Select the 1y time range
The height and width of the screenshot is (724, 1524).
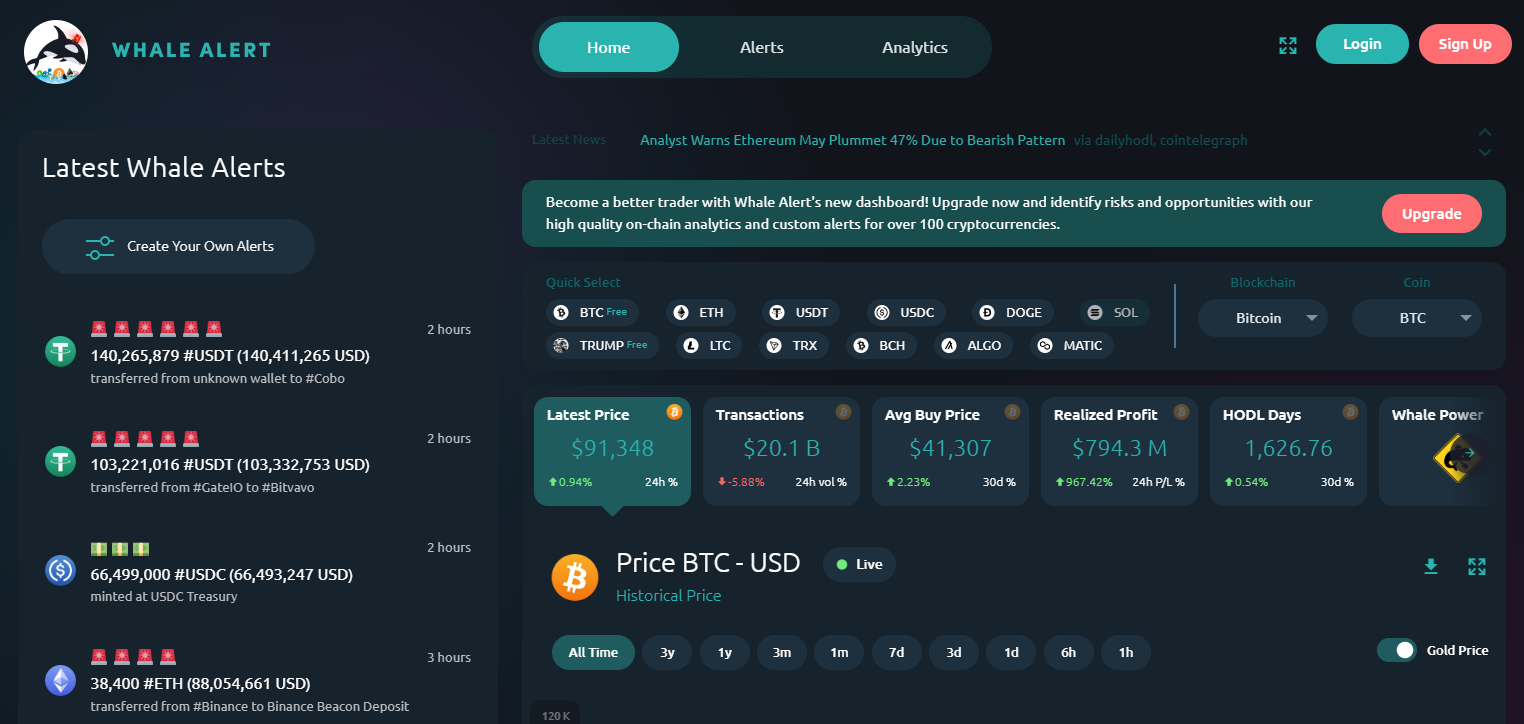[x=725, y=653]
